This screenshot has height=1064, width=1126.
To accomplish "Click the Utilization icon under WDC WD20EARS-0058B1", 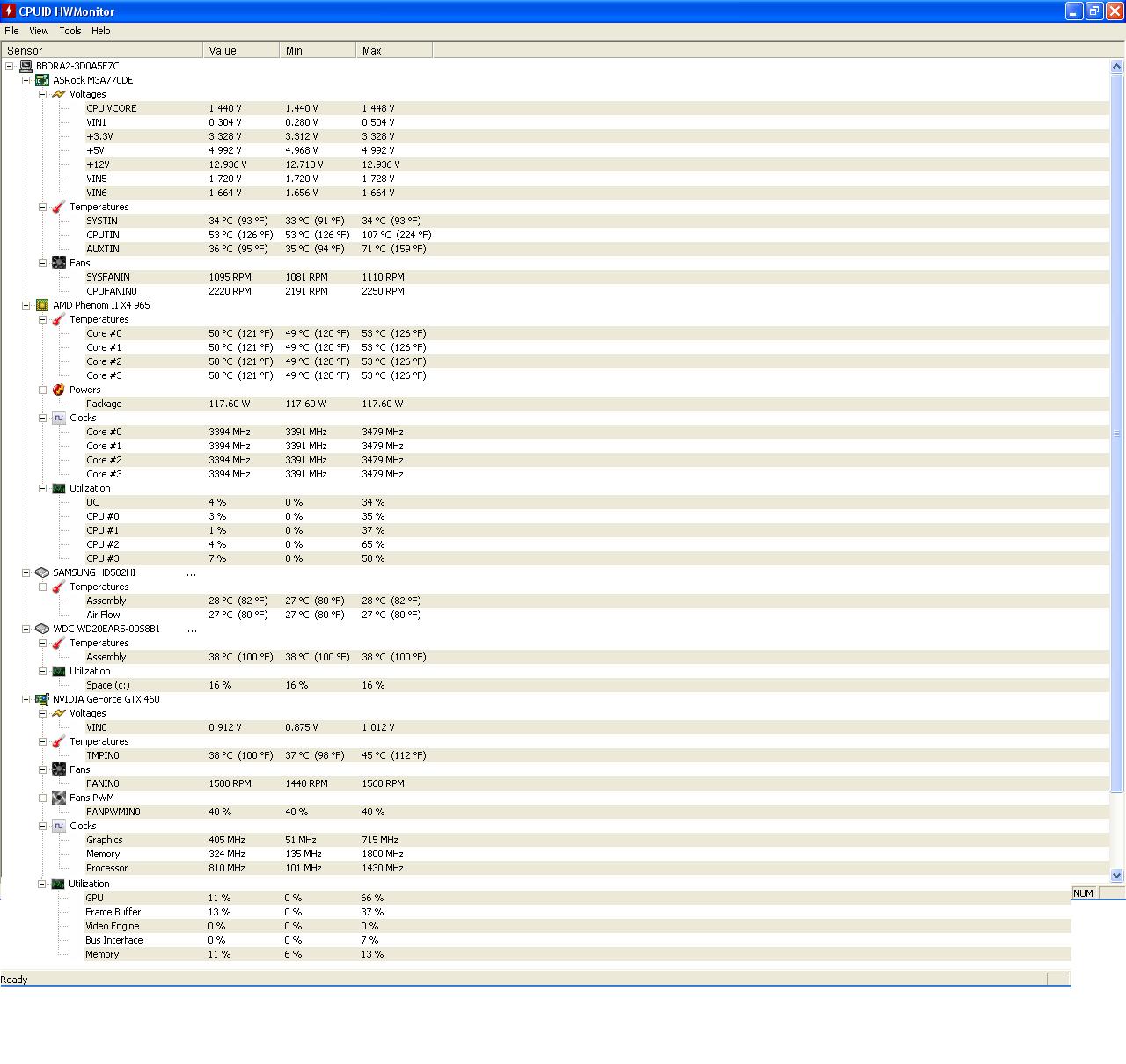I will coord(59,671).
